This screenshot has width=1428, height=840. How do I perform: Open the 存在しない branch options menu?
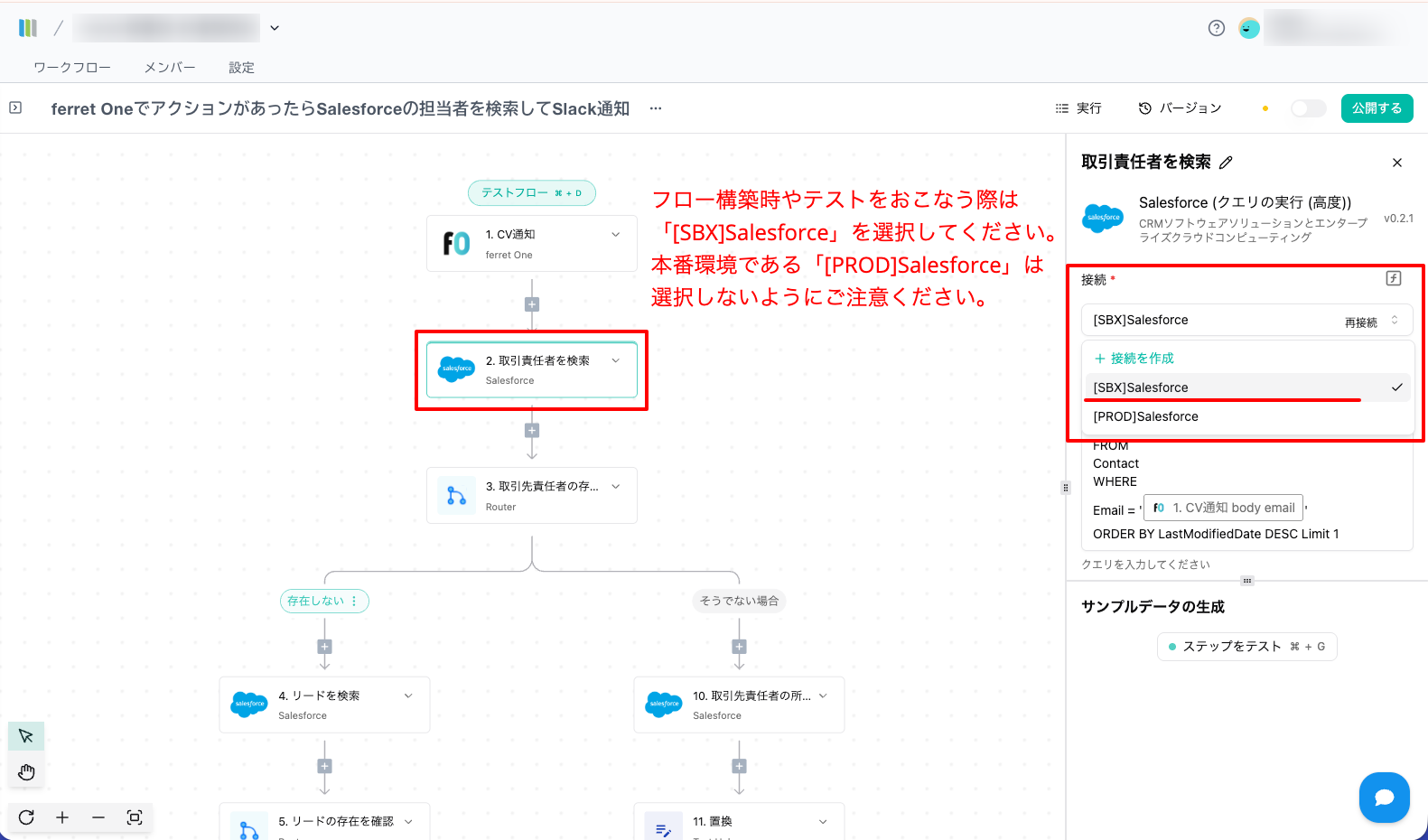pyautogui.click(x=354, y=601)
